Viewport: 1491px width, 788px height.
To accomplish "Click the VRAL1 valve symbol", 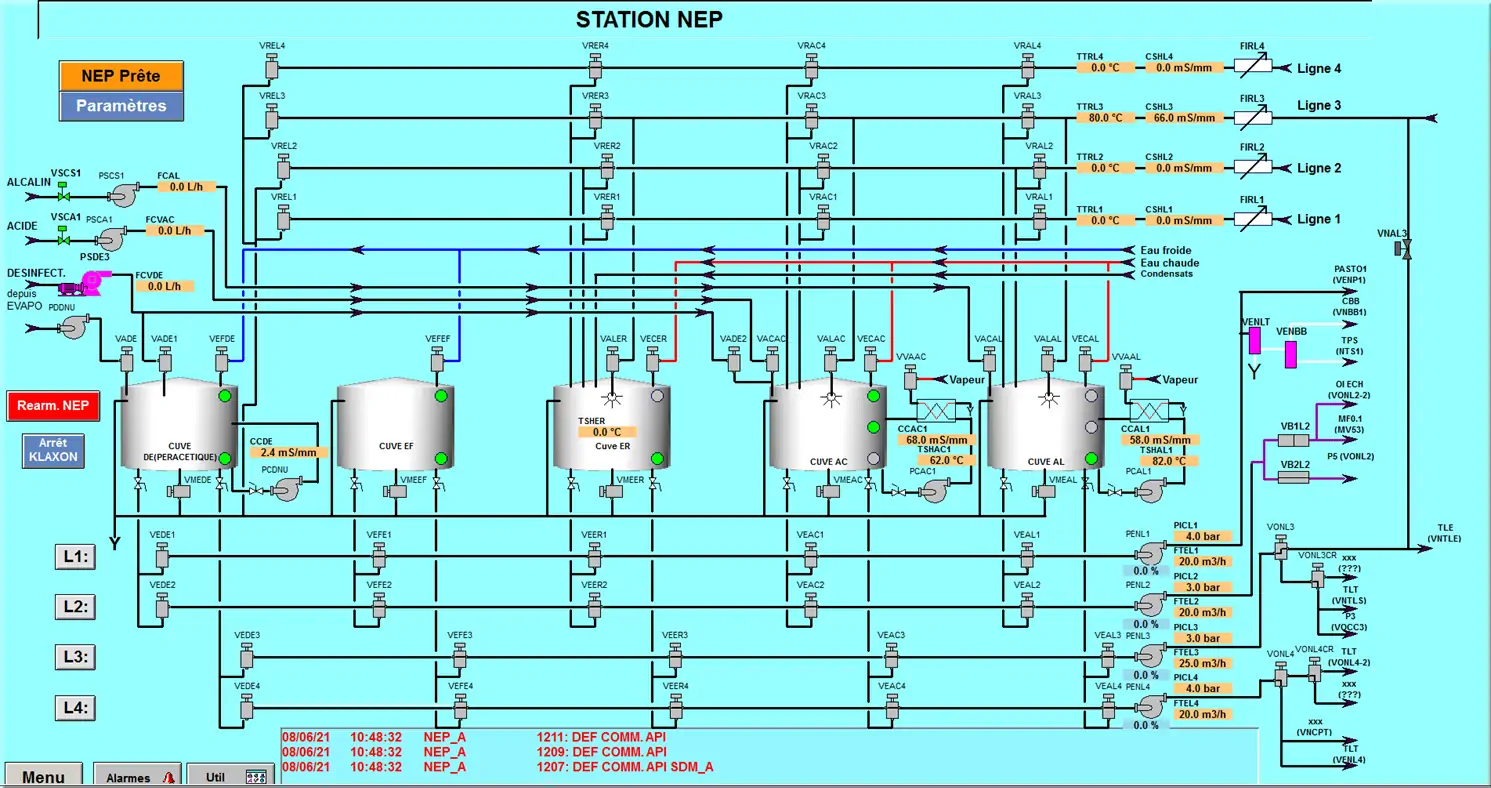I will click(x=1040, y=217).
